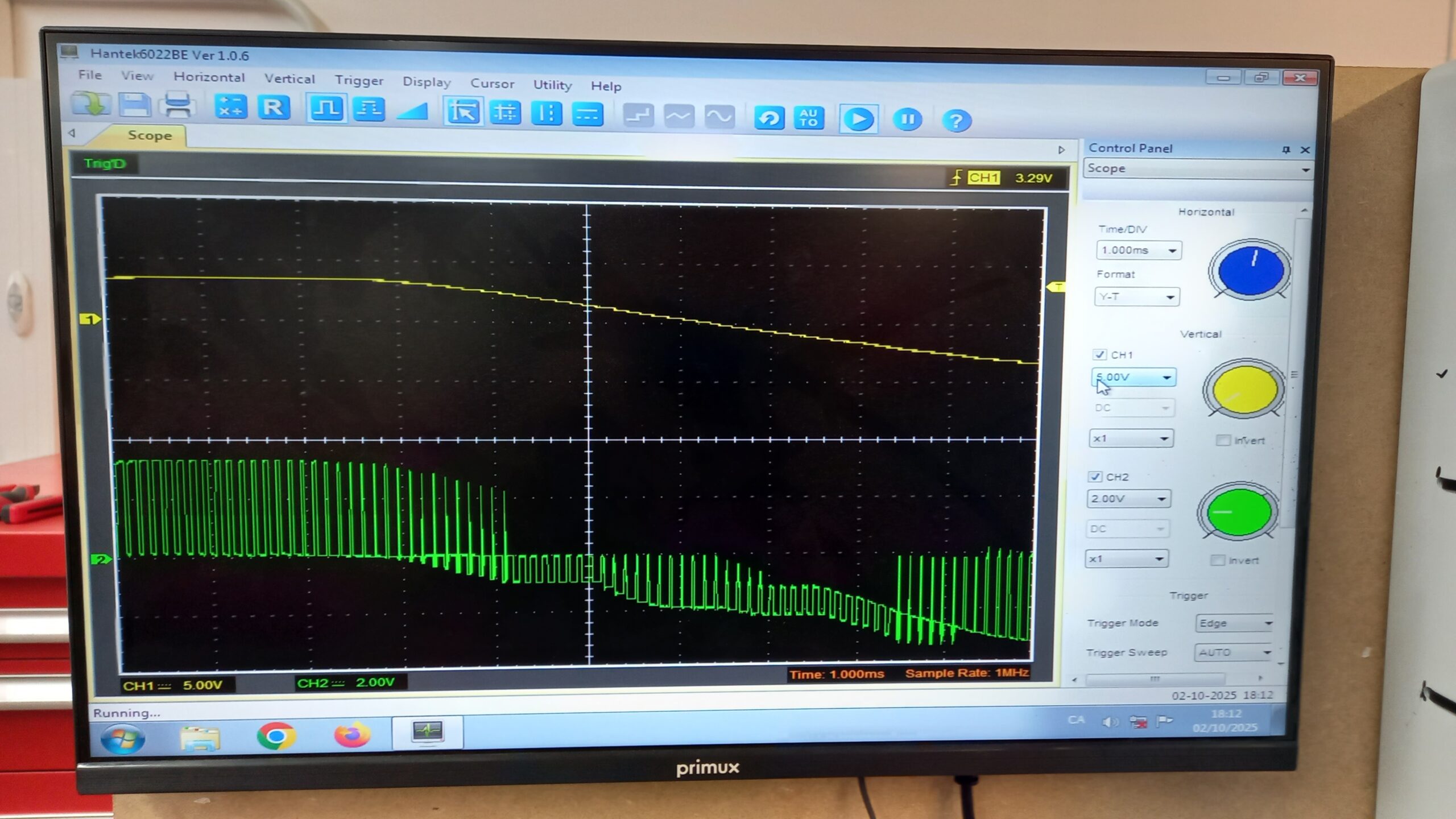
Task: Click the Save floppy disk icon
Action: pyautogui.click(x=134, y=105)
